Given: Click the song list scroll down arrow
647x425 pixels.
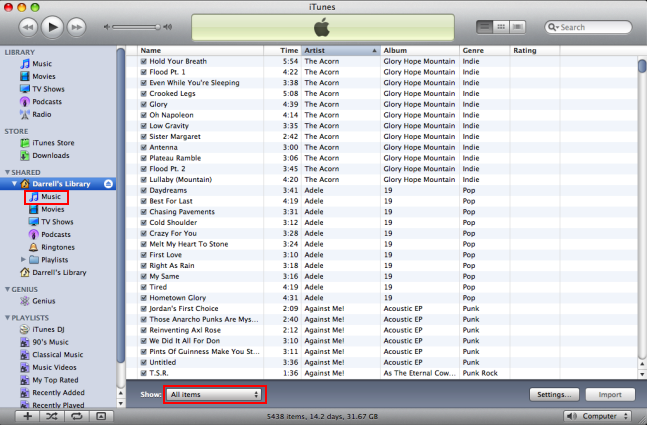Looking at the screenshot, I should tap(642, 374).
